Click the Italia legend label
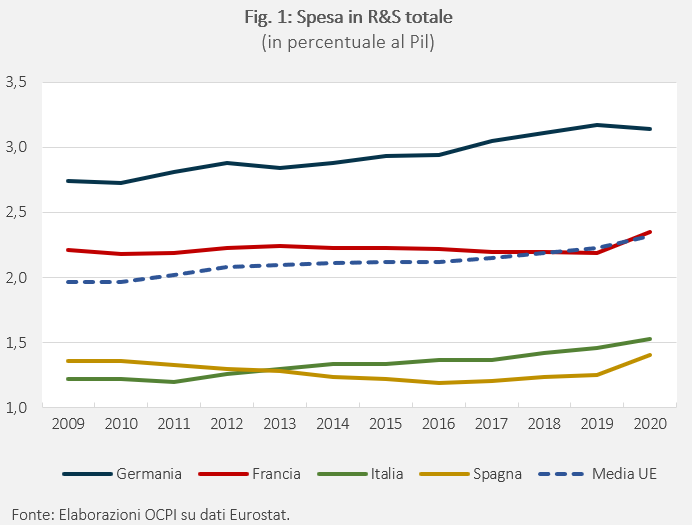This screenshot has height=525, width=692. click(387, 474)
